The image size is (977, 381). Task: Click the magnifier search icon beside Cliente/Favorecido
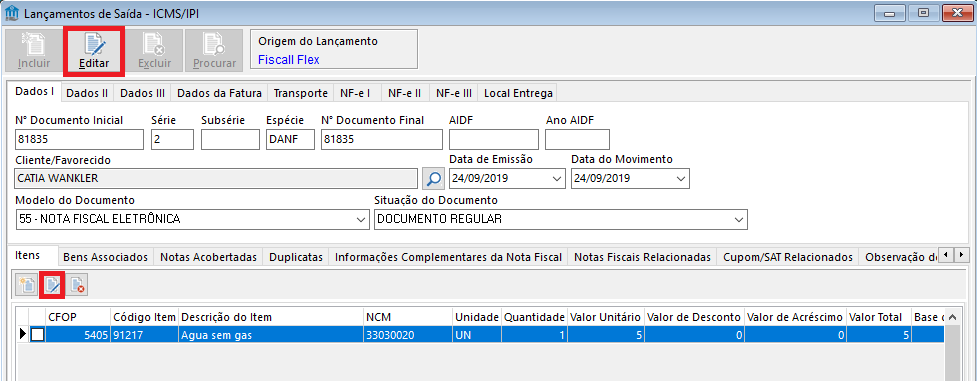433,178
